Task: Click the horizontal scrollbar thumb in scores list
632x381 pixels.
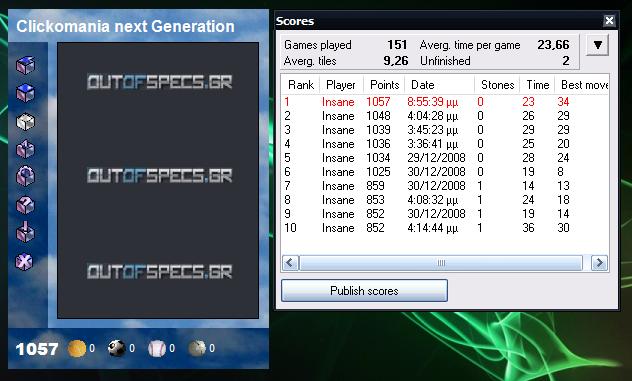Action: (x=441, y=263)
